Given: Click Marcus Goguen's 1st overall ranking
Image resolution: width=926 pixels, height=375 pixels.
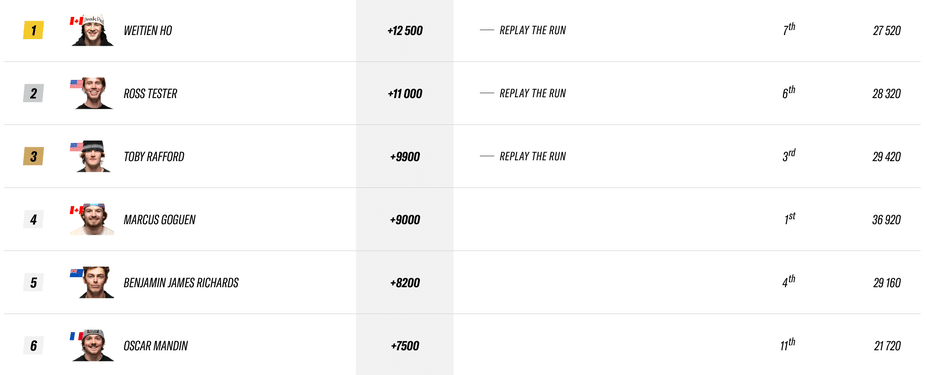Looking at the screenshot, I should pos(790,219).
